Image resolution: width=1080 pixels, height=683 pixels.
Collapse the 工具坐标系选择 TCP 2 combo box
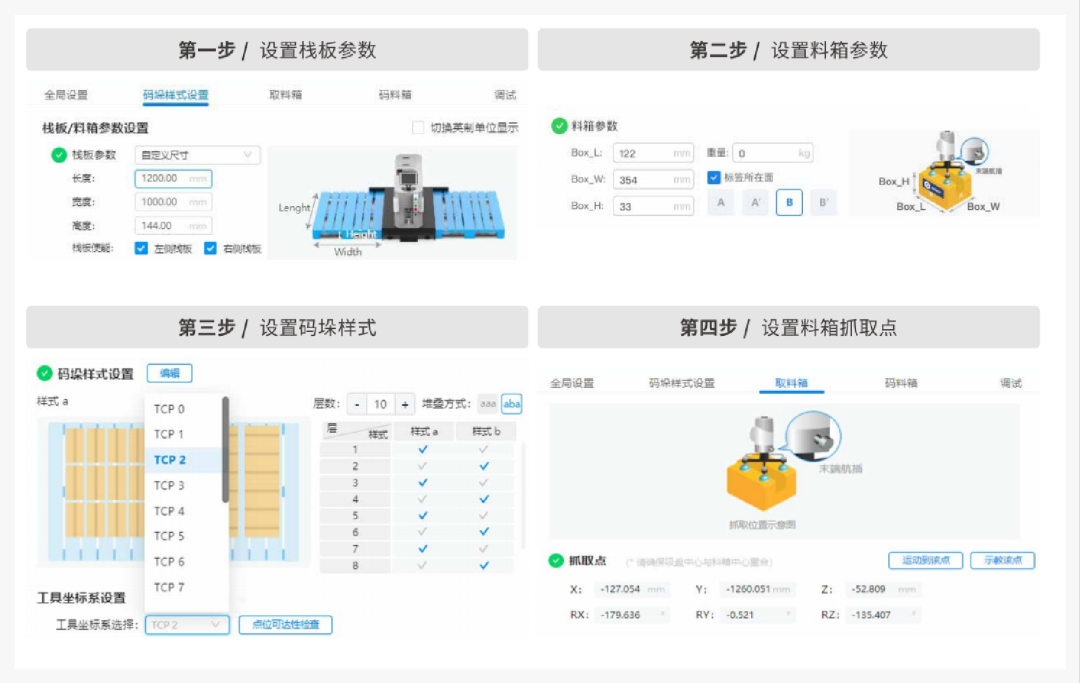[187, 625]
